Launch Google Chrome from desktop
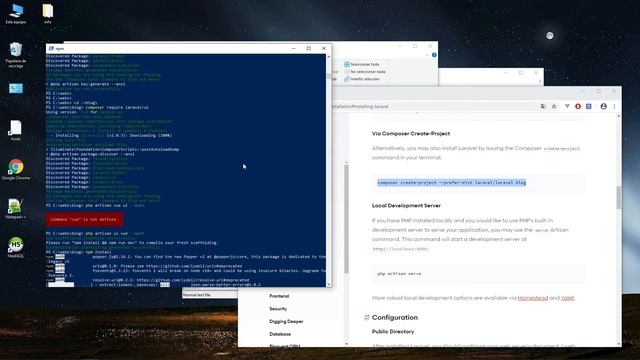 [x=16, y=169]
